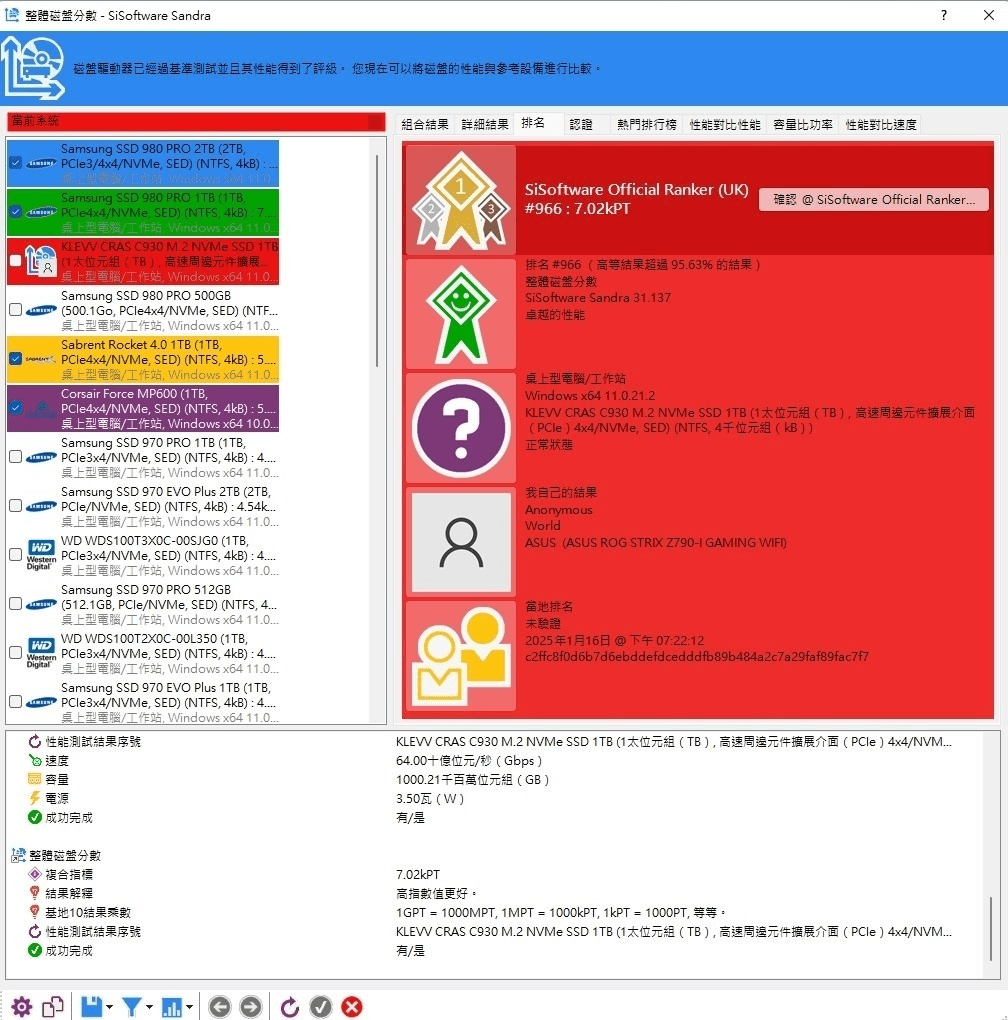The height and width of the screenshot is (1020, 1008).
Task: Check Samsung SSD 980 PRO 500GB
Action: point(16,310)
